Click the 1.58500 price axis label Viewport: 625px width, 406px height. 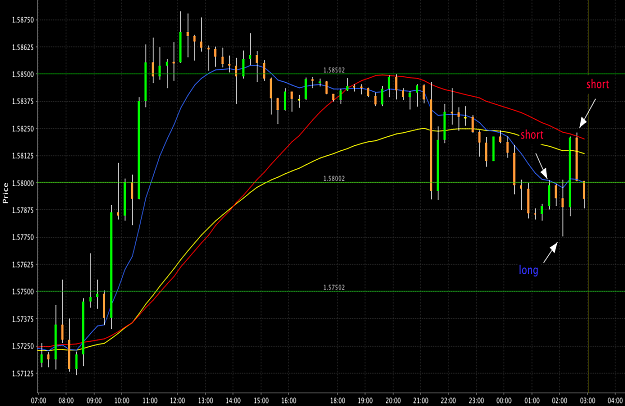[23, 74]
